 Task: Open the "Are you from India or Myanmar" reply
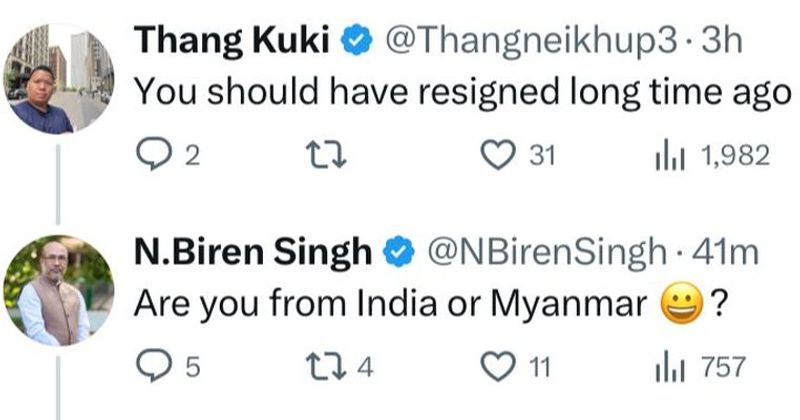(x=390, y=304)
